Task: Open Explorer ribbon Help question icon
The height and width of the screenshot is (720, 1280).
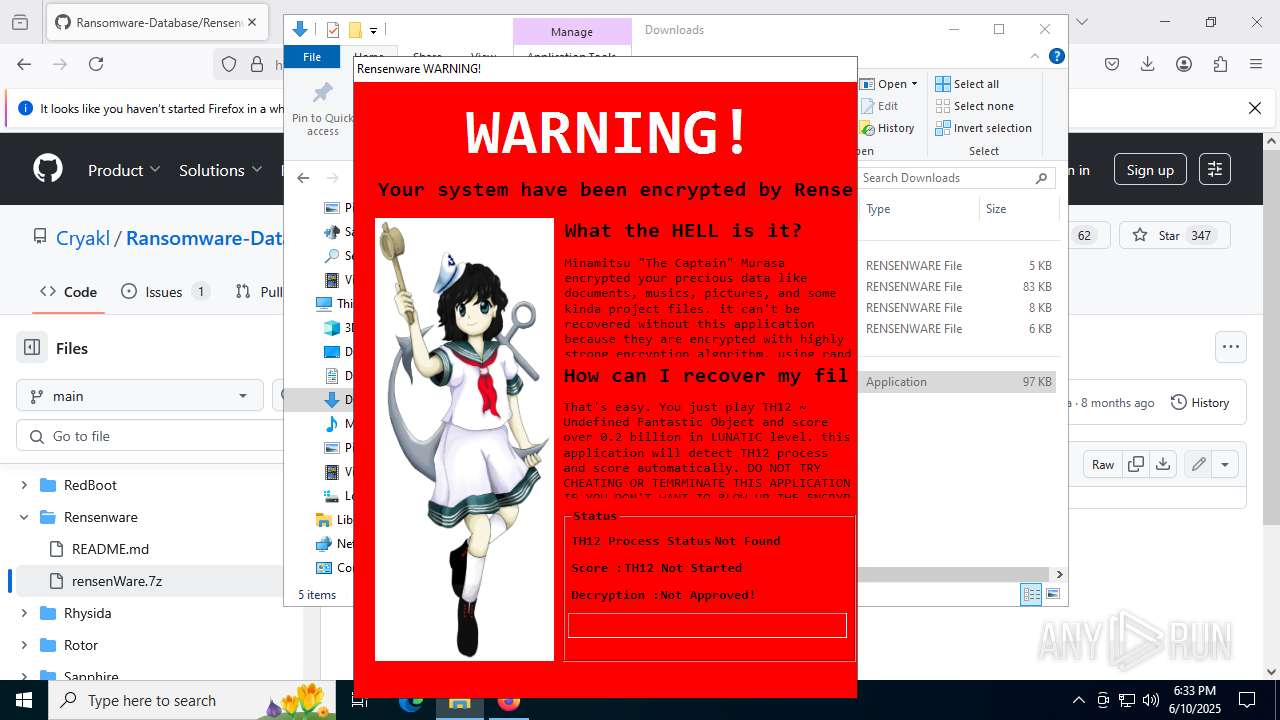Action: [1057, 57]
